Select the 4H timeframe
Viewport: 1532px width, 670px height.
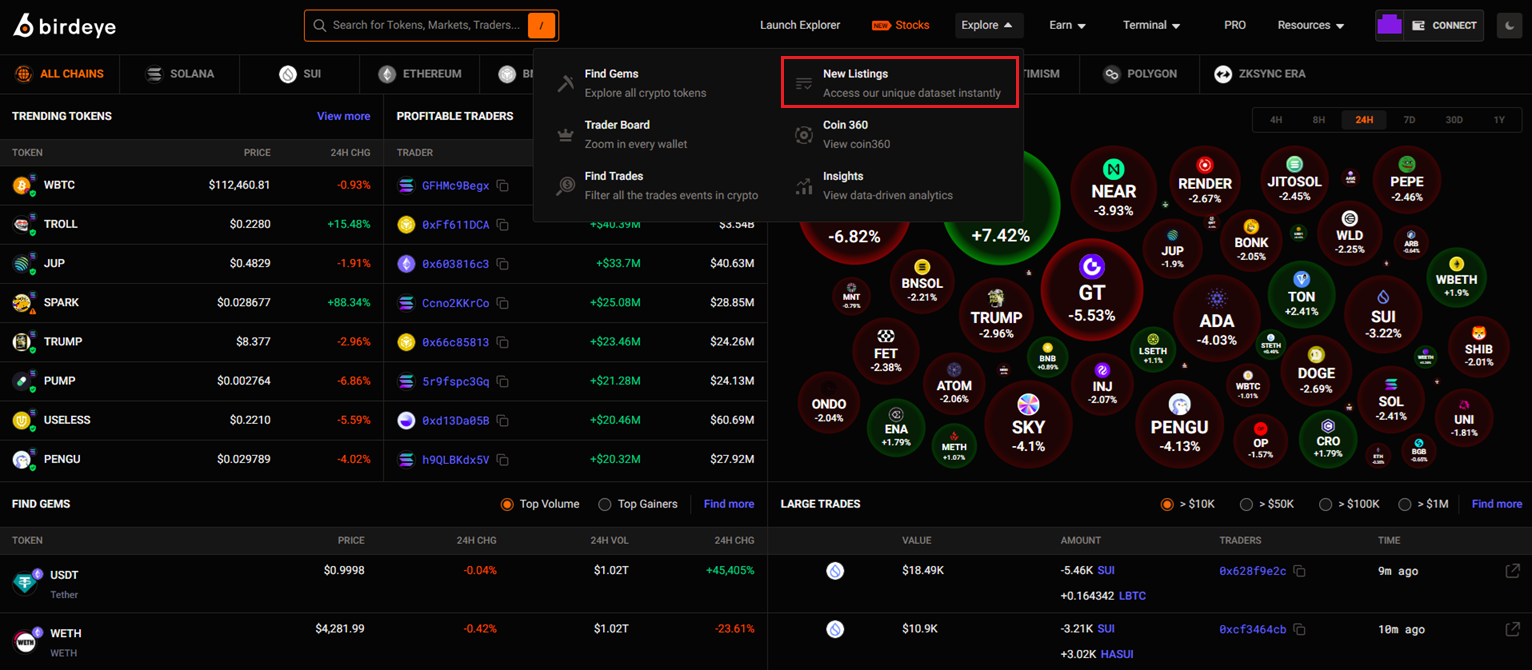[1276, 120]
